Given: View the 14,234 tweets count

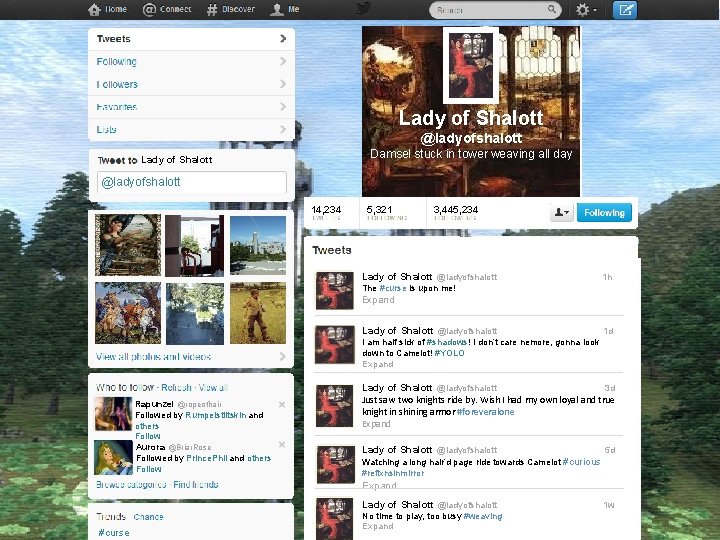Looking at the screenshot, I should [326, 213].
